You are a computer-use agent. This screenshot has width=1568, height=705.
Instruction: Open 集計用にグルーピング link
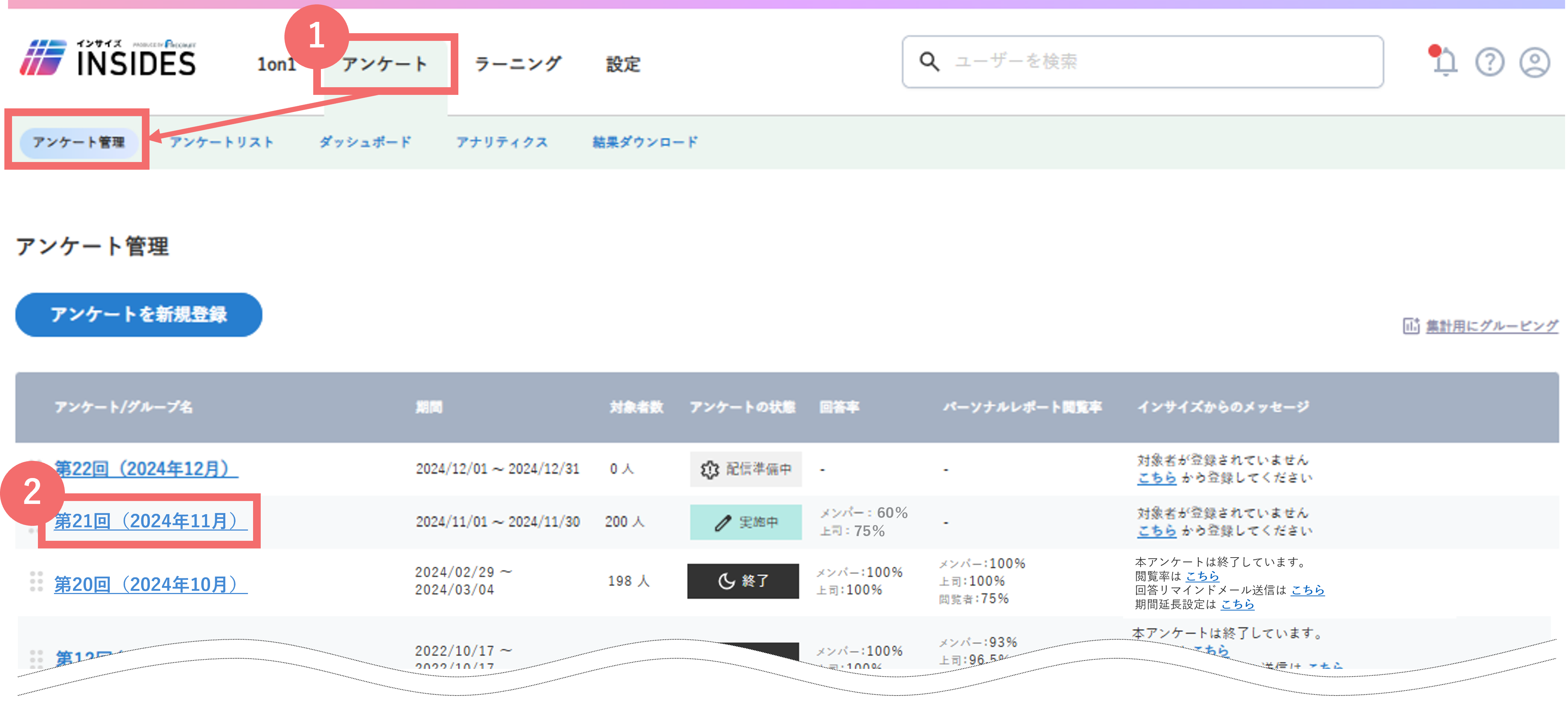click(x=1491, y=326)
